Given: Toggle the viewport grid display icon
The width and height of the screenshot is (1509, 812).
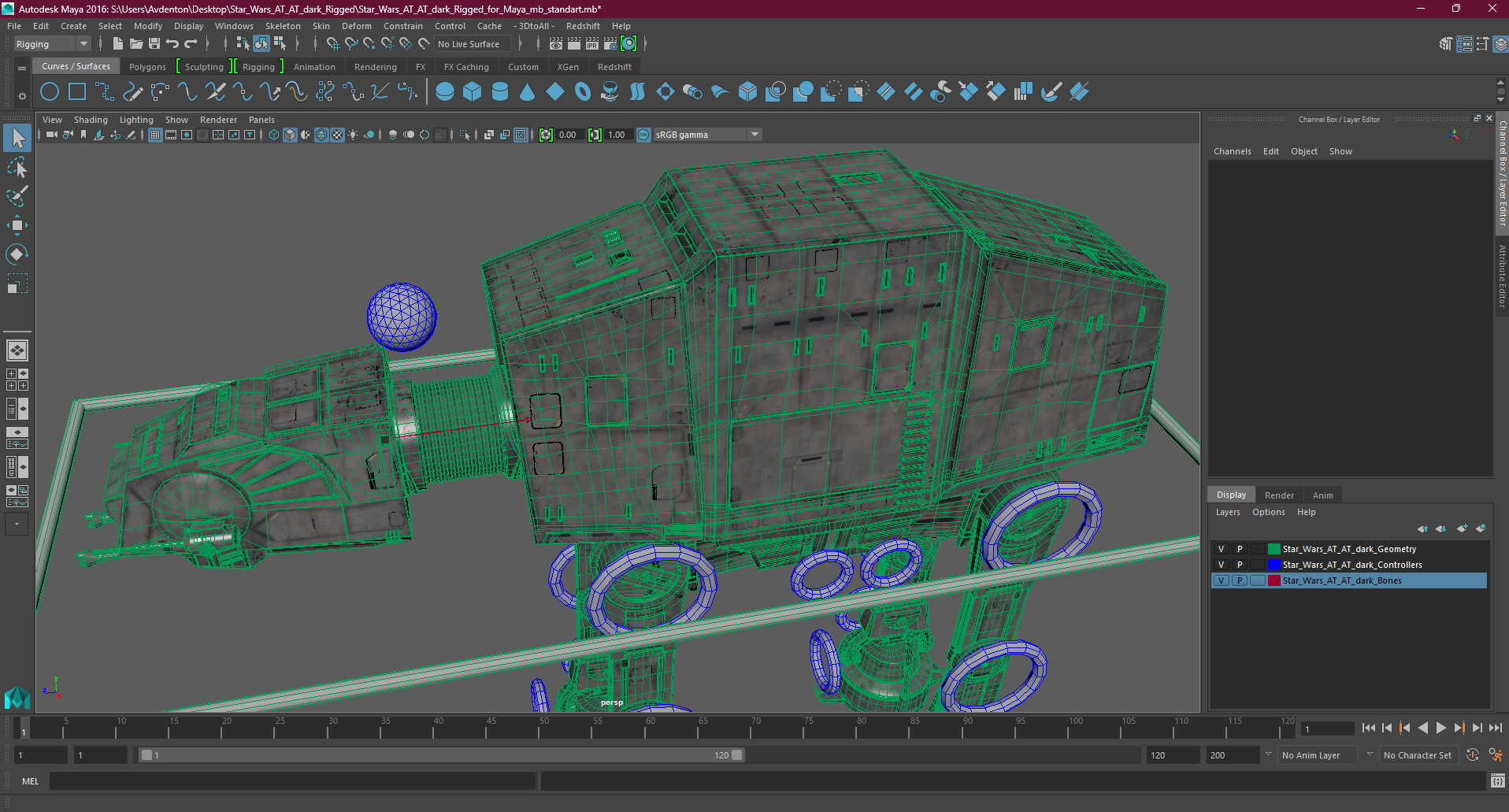Looking at the screenshot, I should pyautogui.click(x=155, y=135).
